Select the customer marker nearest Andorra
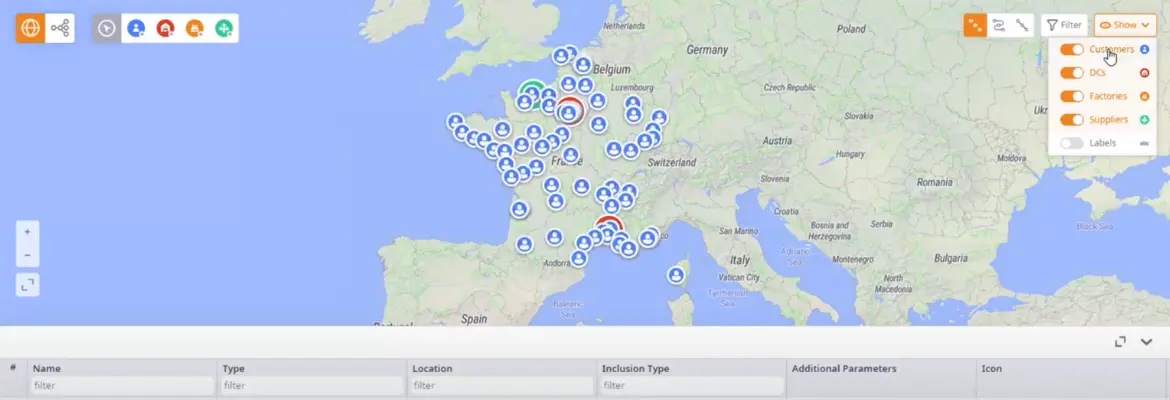The image size is (1170, 400). click(x=578, y=258)
